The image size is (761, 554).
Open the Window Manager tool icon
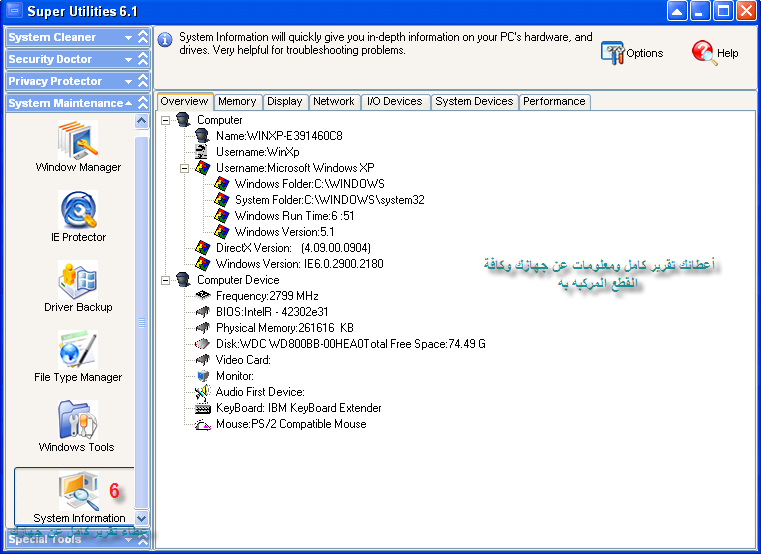pyautogui.click(x=78, y=140)
